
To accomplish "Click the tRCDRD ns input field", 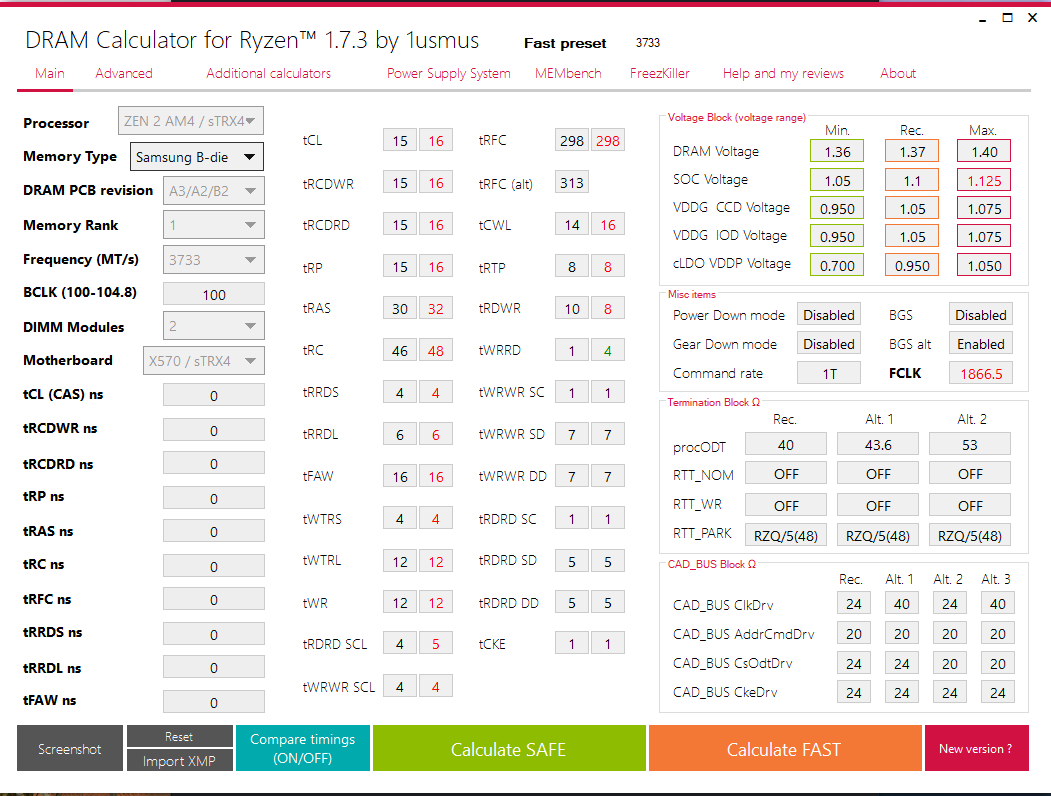I will click(x=214, y=464).
